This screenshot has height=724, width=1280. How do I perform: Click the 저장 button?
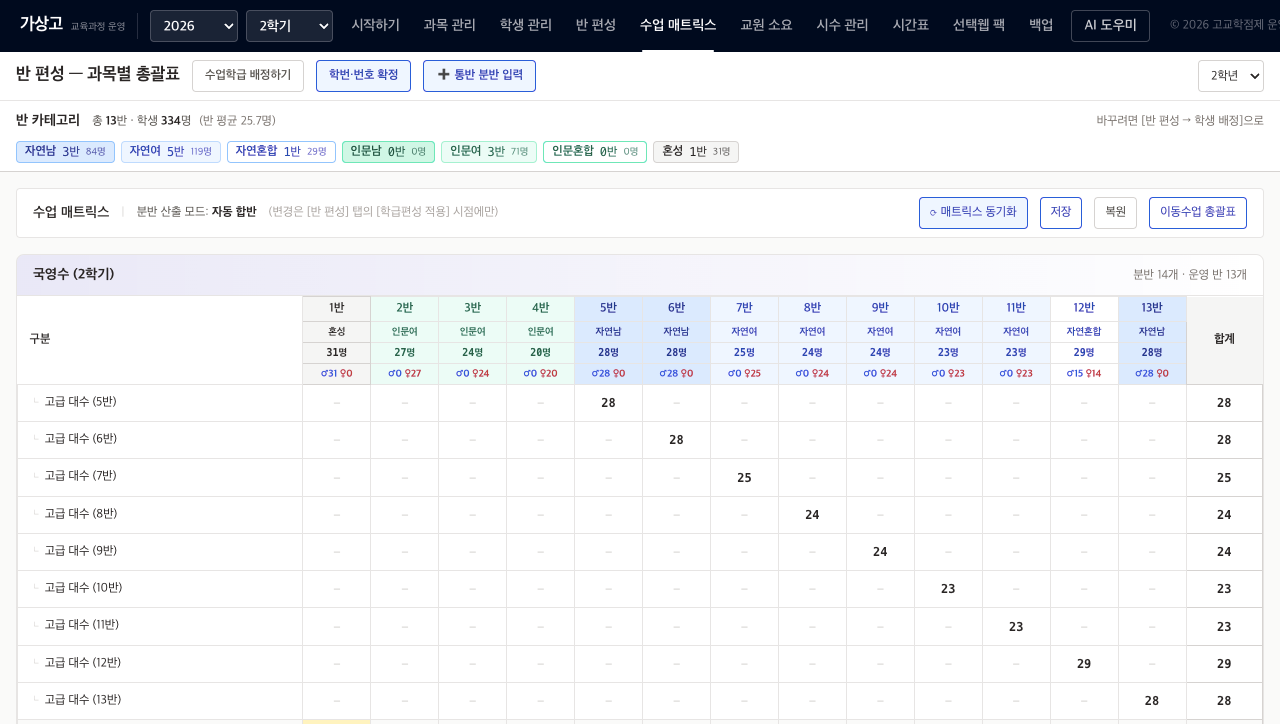(1061, 213)
